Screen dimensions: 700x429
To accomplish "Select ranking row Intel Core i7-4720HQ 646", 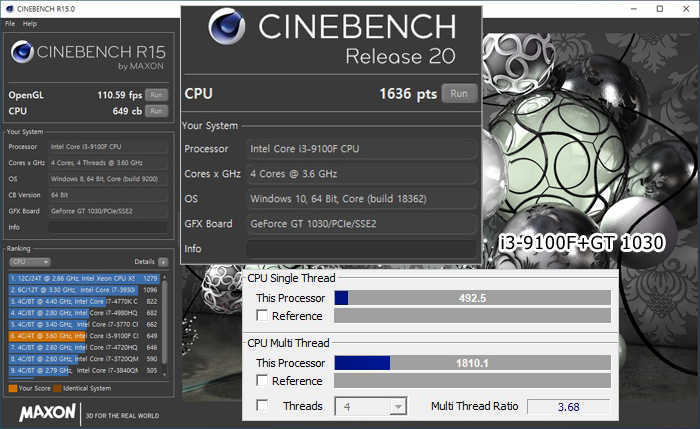I will (x=84, y=347).
